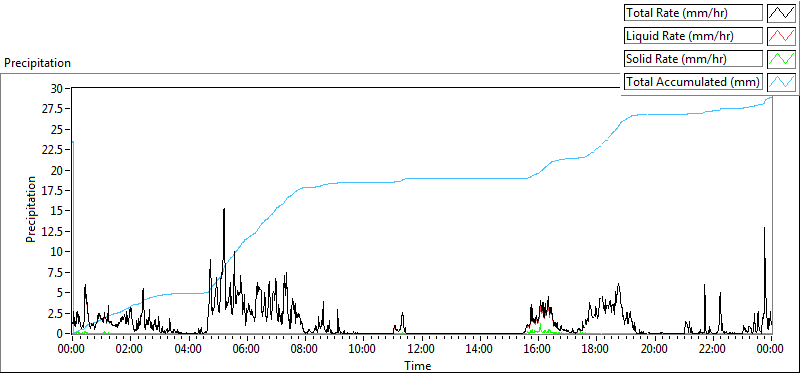Click the Precipitation chart title above the plot
Screen dimensions: 800x373
coord(37,63)
